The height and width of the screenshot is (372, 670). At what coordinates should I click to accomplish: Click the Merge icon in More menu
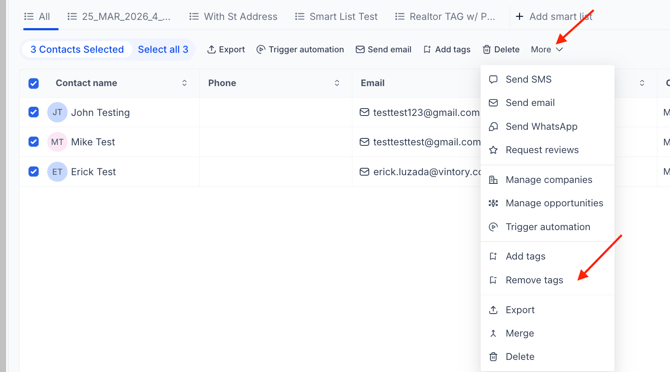(x=493, y=334)
